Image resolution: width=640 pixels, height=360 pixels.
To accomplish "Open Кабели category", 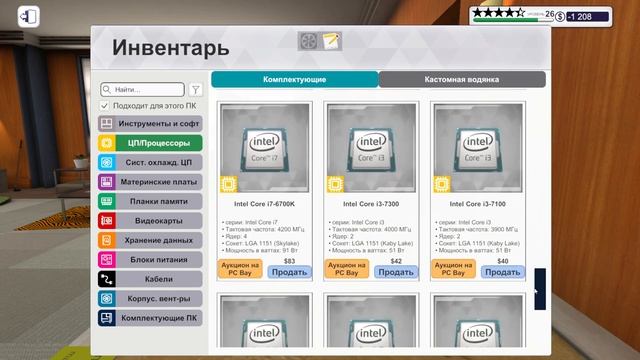I will pyautogui.click(x=150, y=279).
